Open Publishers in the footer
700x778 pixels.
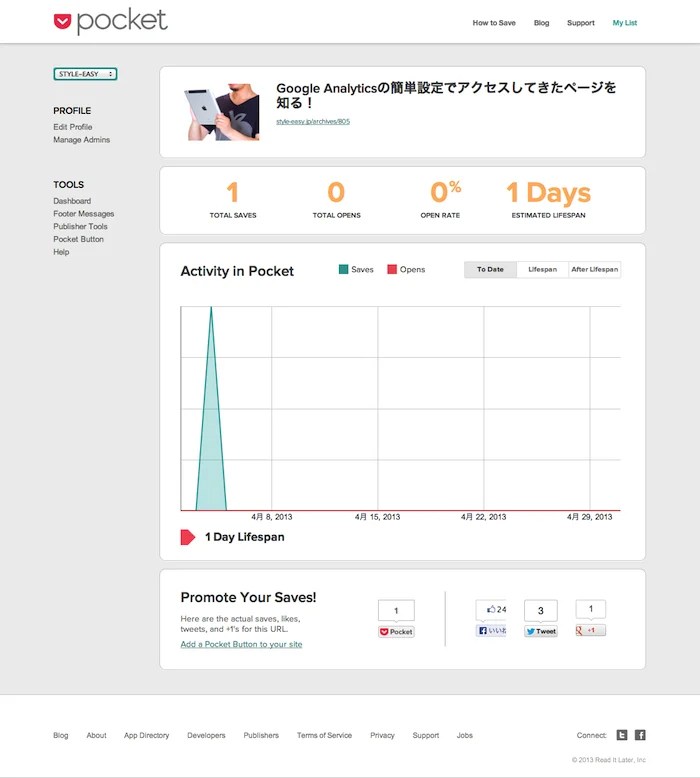point(261,735)
